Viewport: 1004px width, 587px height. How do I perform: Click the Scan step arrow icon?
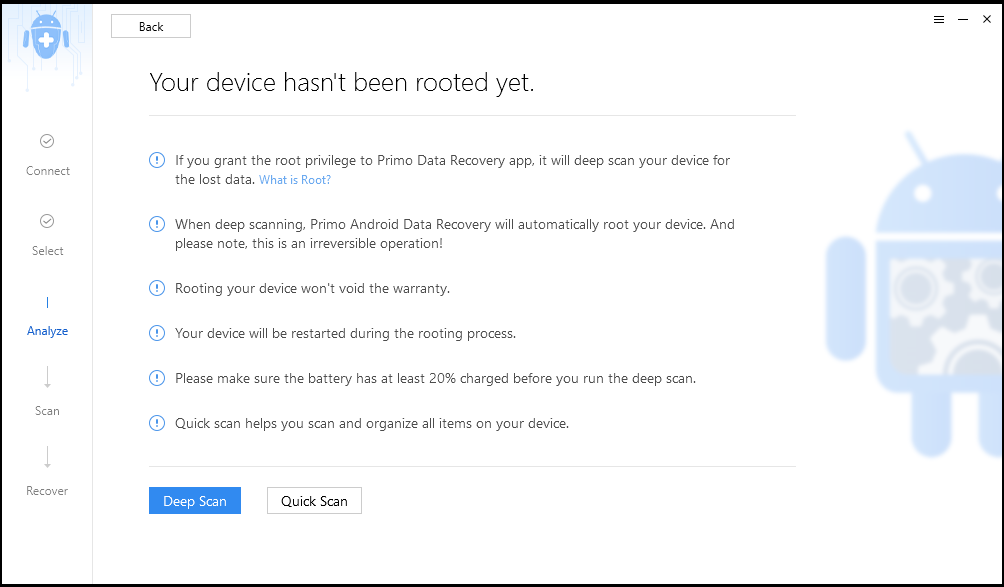(47, 378)
